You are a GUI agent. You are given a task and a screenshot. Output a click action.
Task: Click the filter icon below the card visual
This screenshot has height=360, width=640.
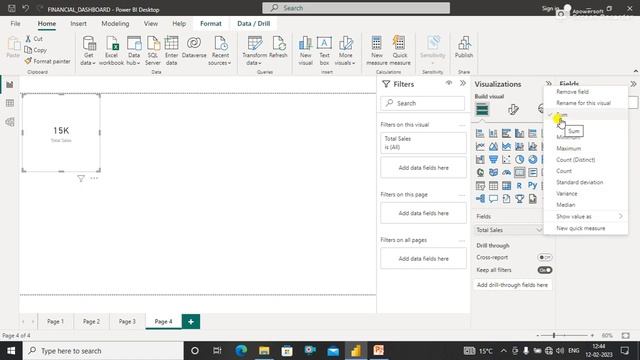click(81, 178)
